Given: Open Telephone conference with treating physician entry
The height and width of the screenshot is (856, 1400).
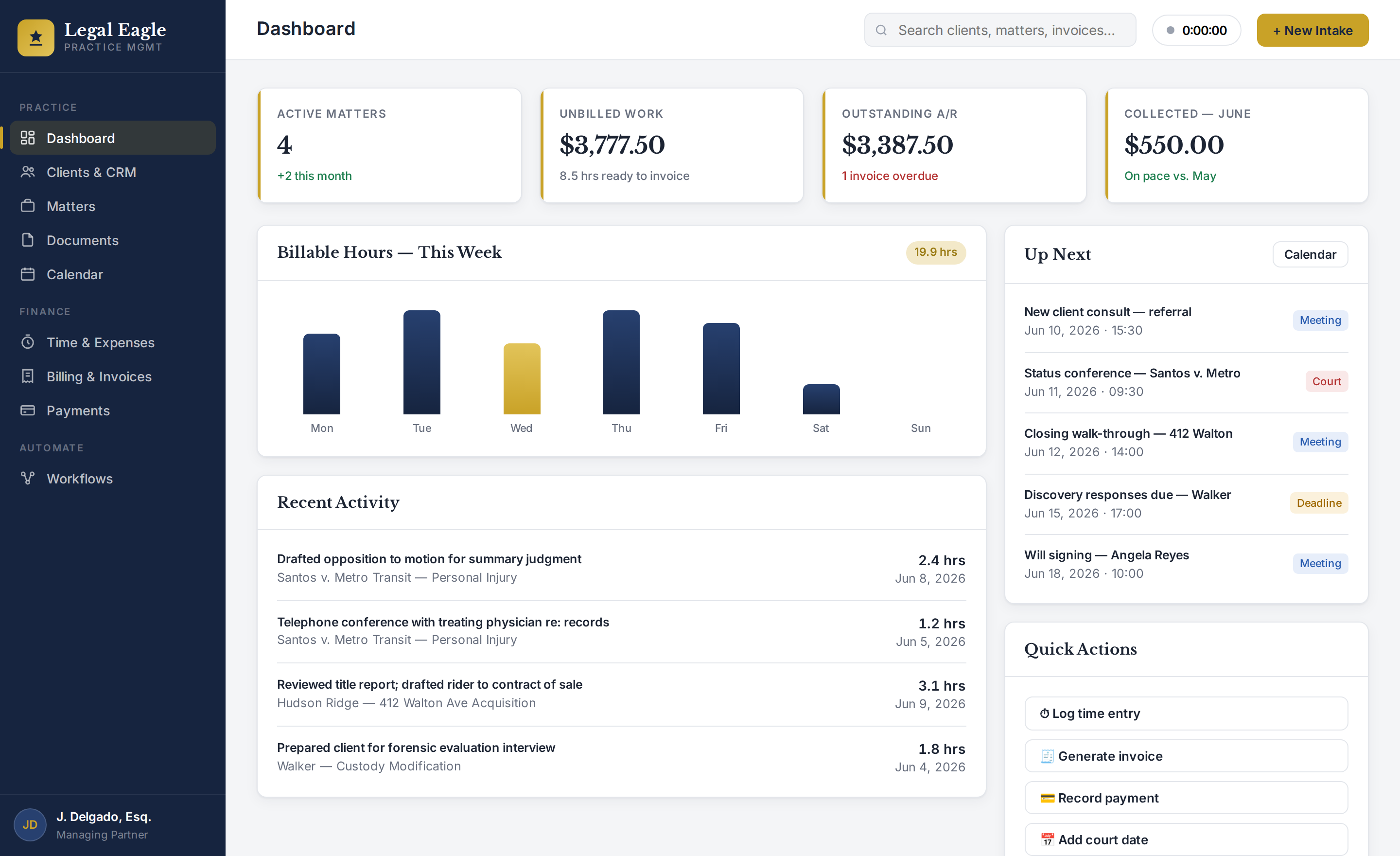Looking at the screenshot, I should [622, 631].
